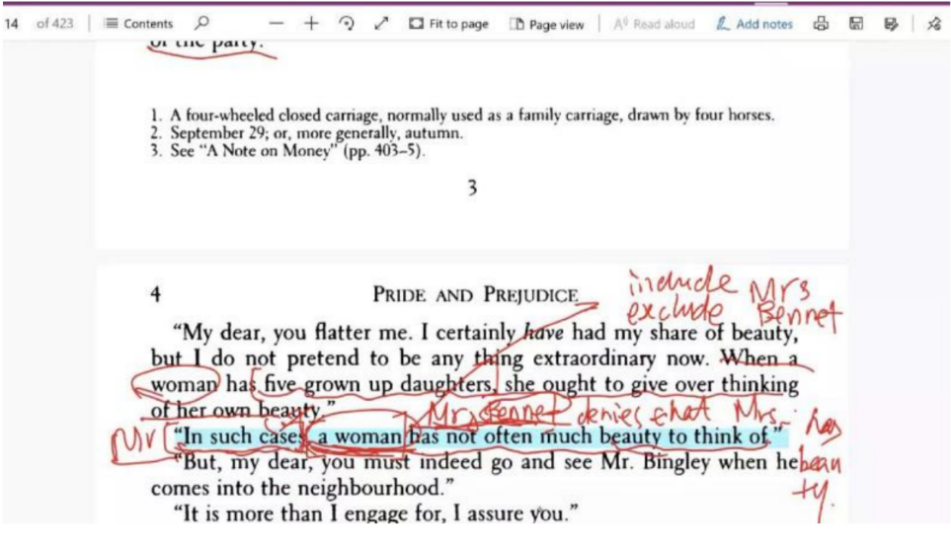Print the document with printer icon
The height and width of the screenshot is (552, 951).
pos(822,24)
